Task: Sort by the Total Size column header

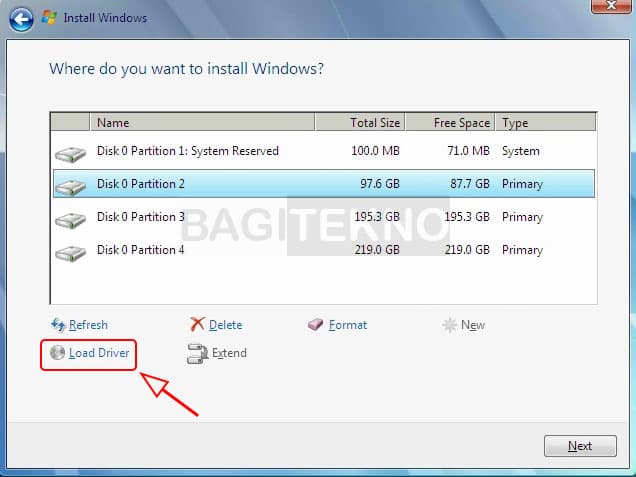Action: tap(360, 122)
